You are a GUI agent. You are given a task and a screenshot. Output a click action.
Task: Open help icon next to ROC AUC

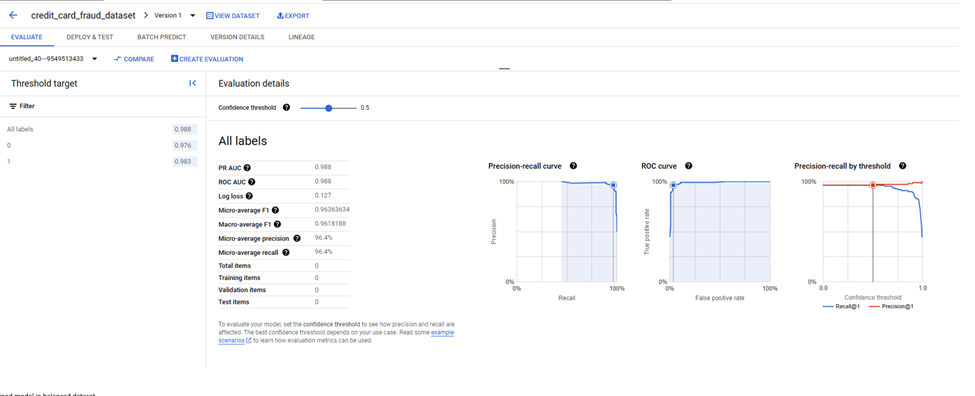pyautogui.click(x=252, y=182)
